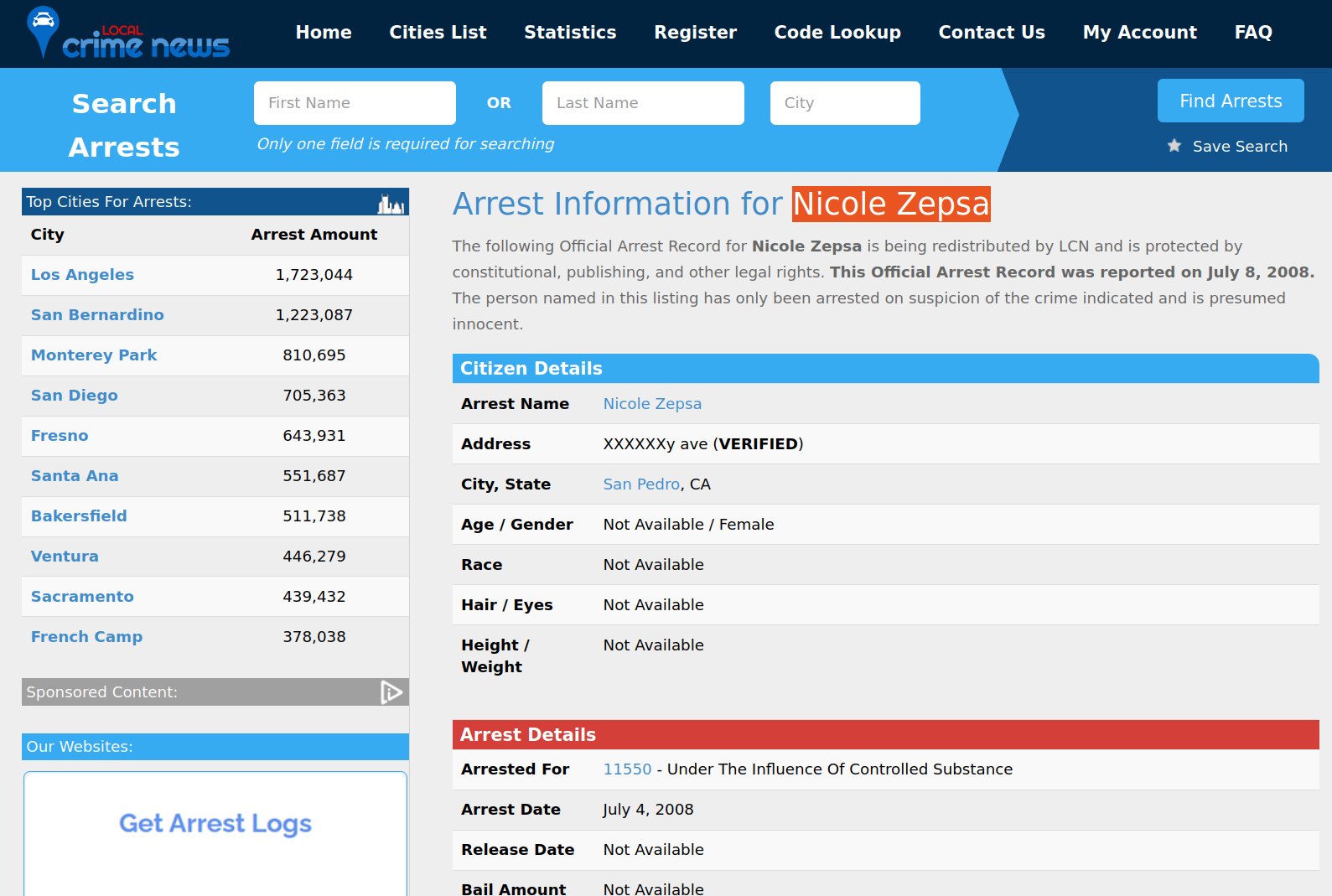
Task: Select the XXXXXXy ave (VERIFIED) address text
Action: (703, 444)
